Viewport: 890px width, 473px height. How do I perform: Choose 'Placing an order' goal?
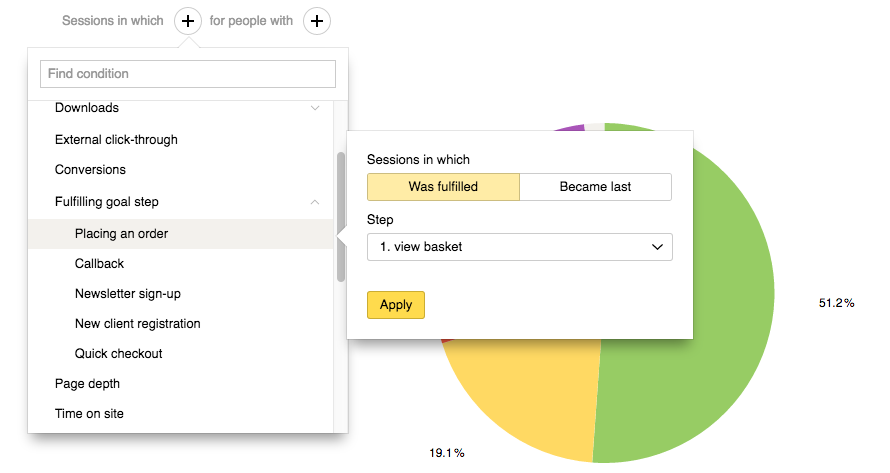click(121, 234)
